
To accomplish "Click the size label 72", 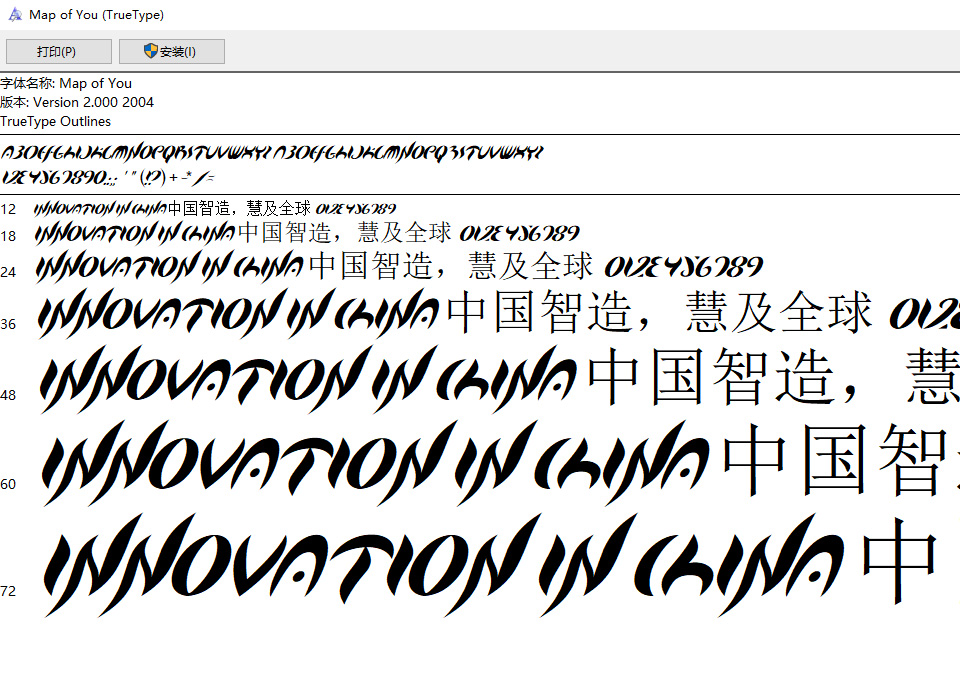I will tap(8, 592).
